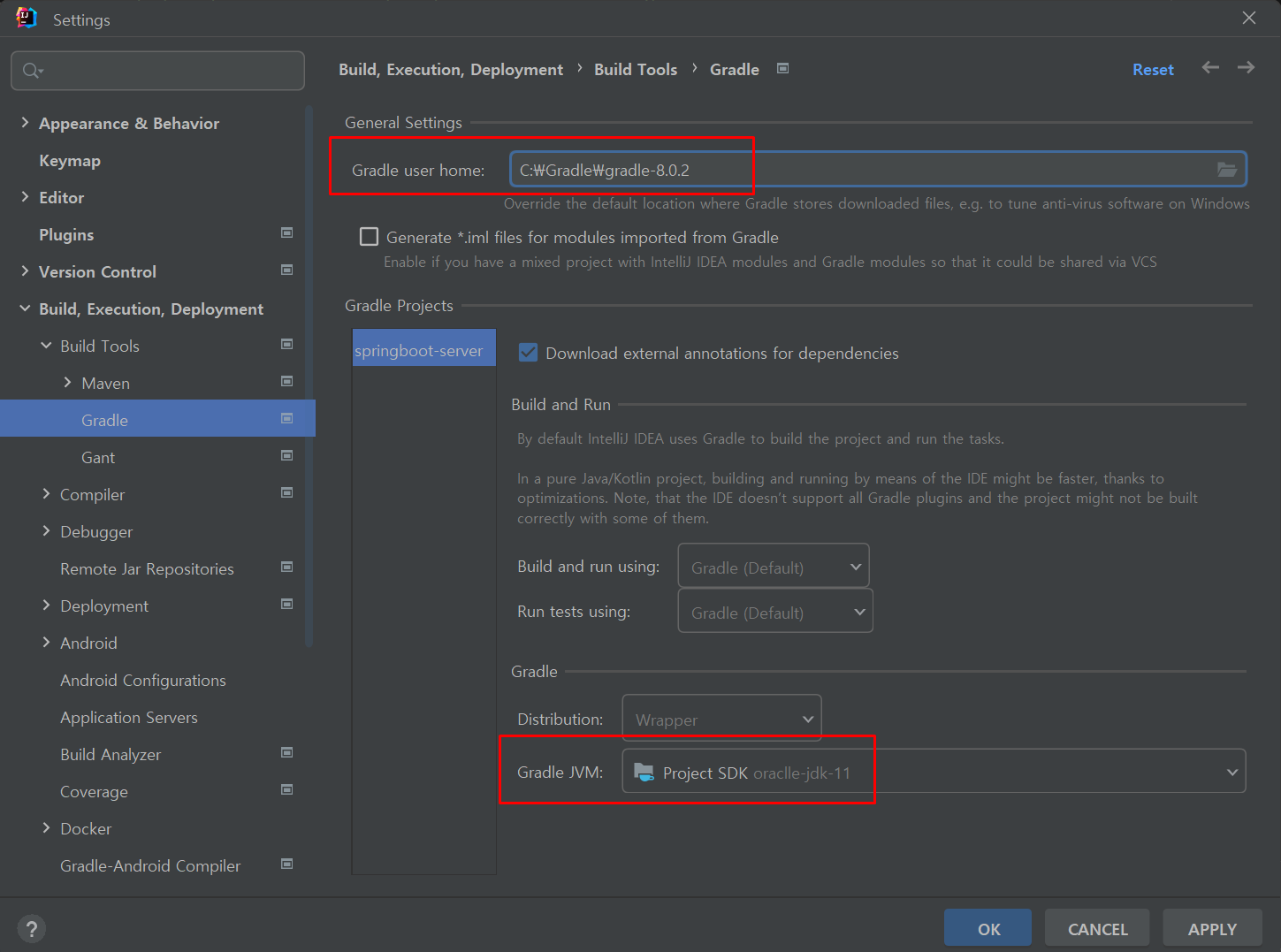Confirm settings with OK button
The image size is (1281, 952).
[988, 928]
